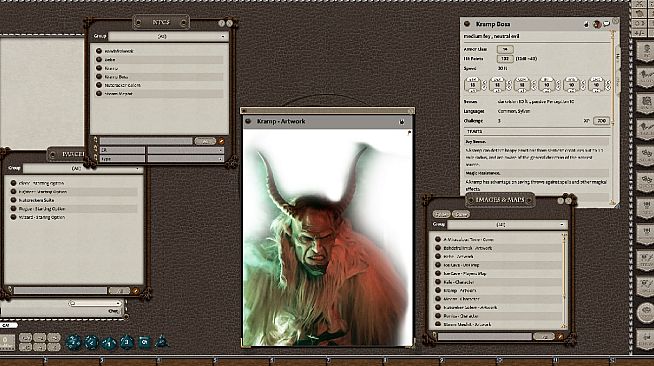Click the Magic Resistance trait heading
The height and width of the screenshot is (366, 654).
click(483, 173)
